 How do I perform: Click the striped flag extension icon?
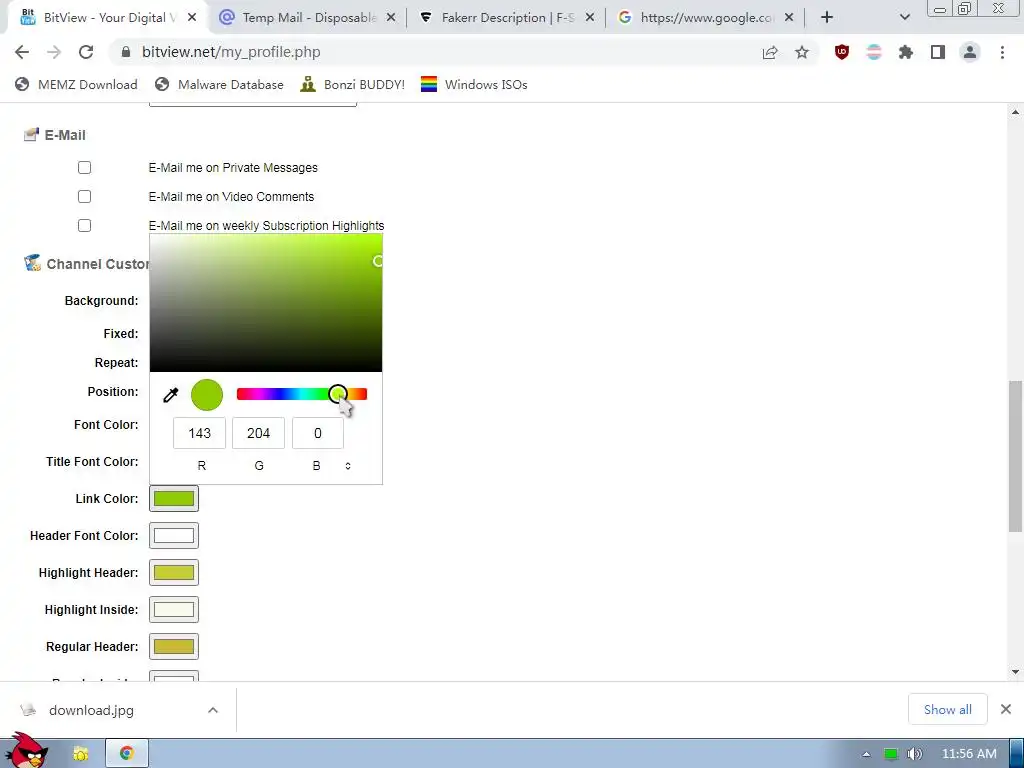[x=874, y=52]
